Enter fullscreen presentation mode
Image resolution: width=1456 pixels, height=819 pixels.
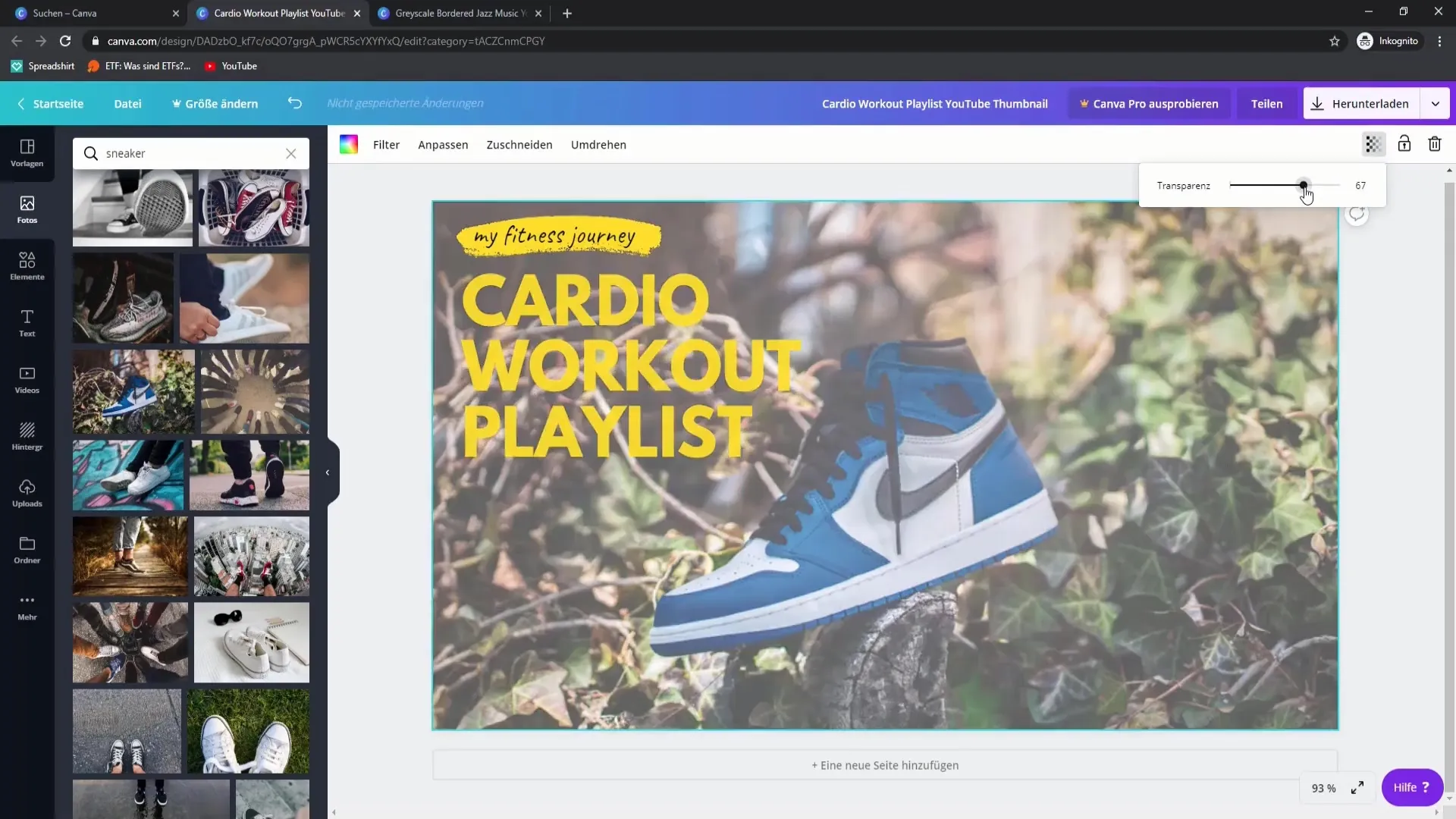point(1357,788)
